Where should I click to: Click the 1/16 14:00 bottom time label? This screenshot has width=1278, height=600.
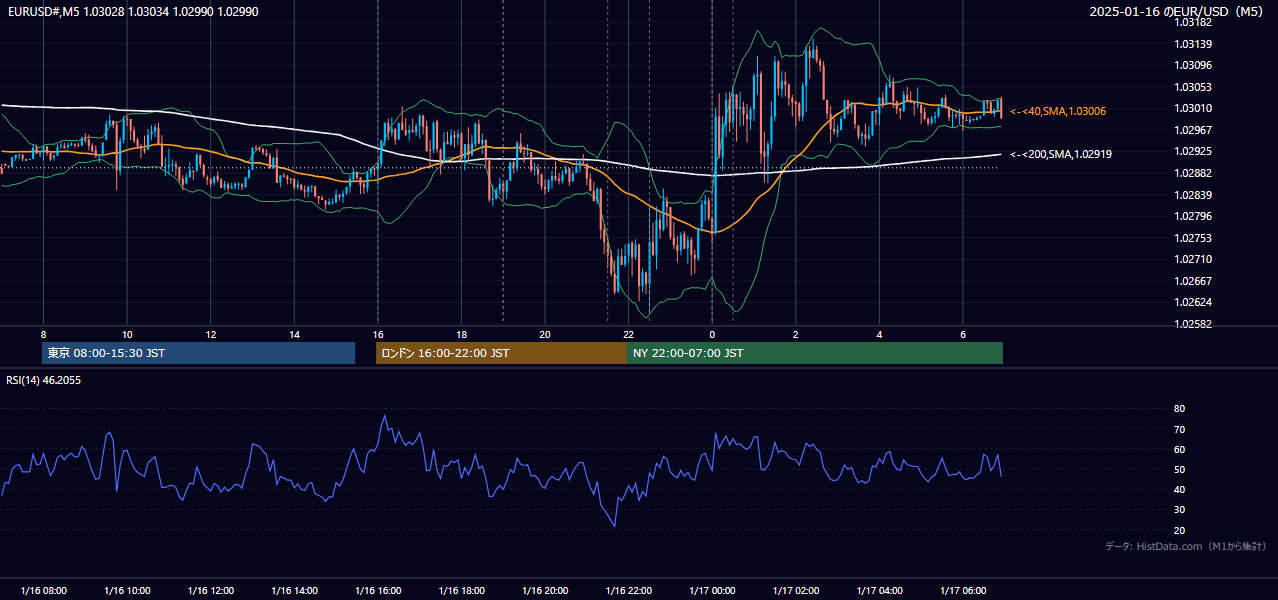click(294, 591)
